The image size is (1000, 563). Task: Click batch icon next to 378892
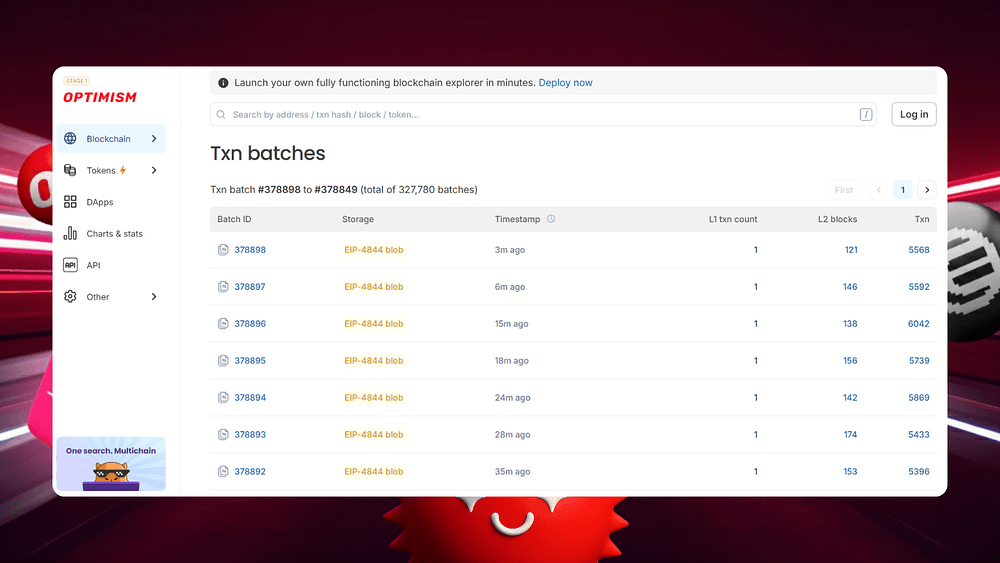click(x=223, y=472)
